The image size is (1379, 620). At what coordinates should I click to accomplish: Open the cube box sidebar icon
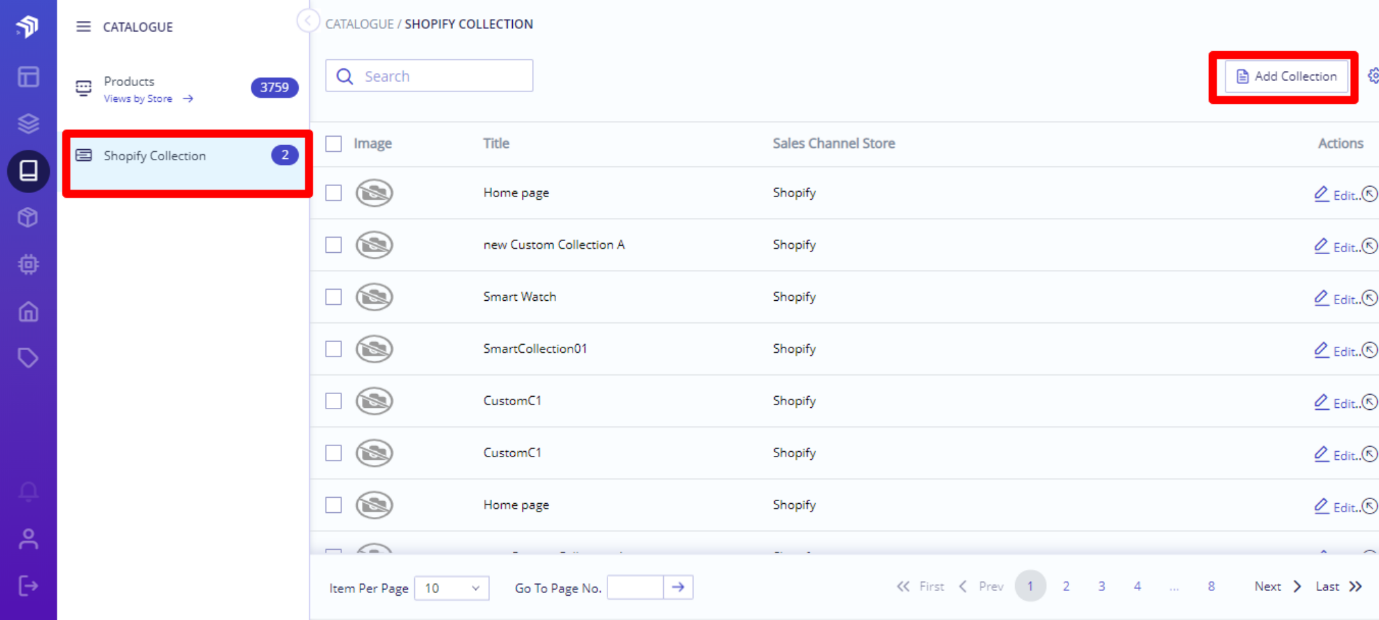pos(28,217)
